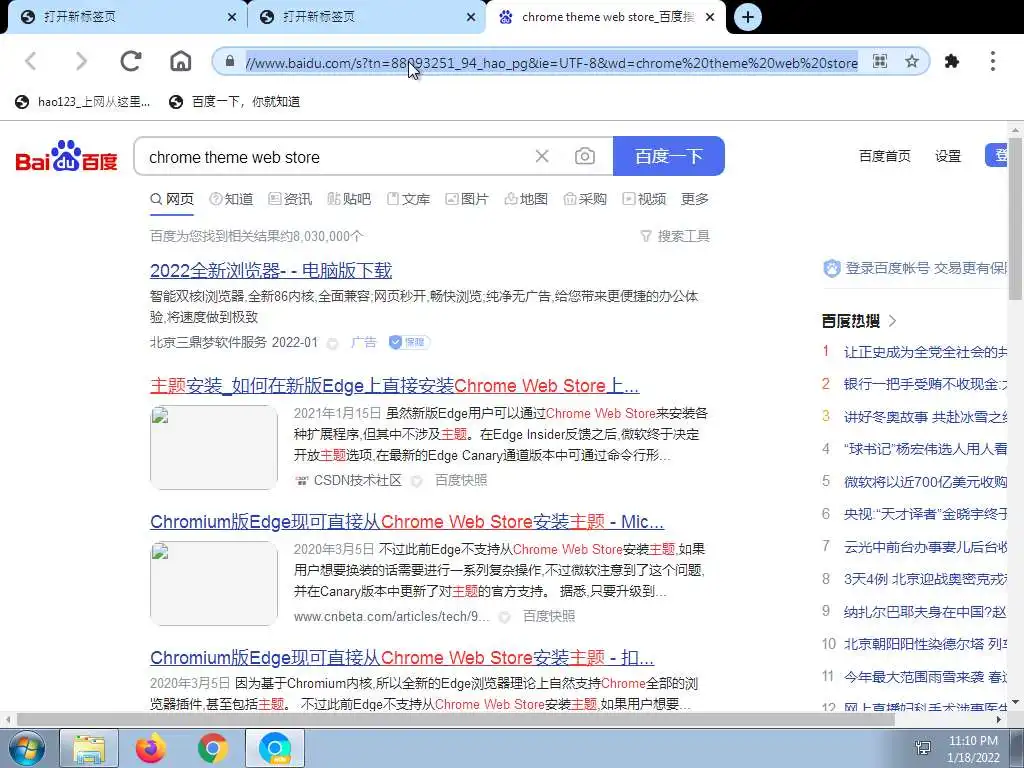Open 百度快照 for the CSDN result

point(461,481)
